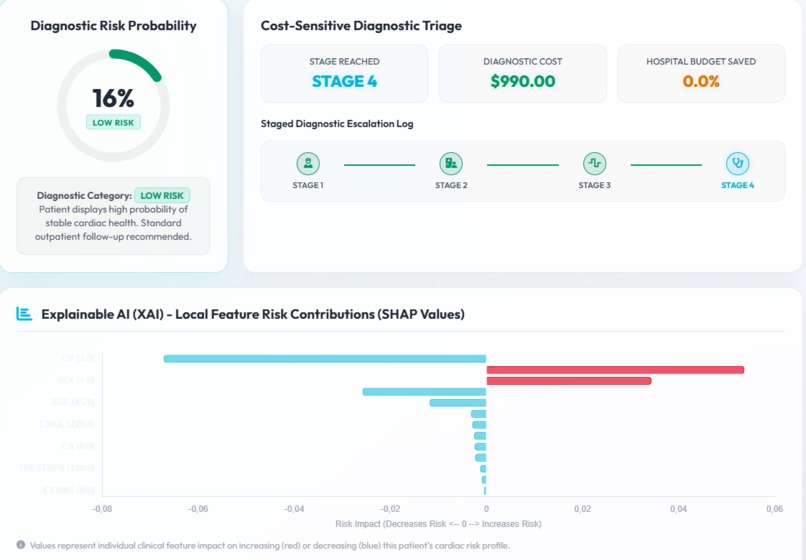Screen dimensions: 806x560
Task: Click the 'EXANG (0.0)' feature label
Action: coord(69,490)
